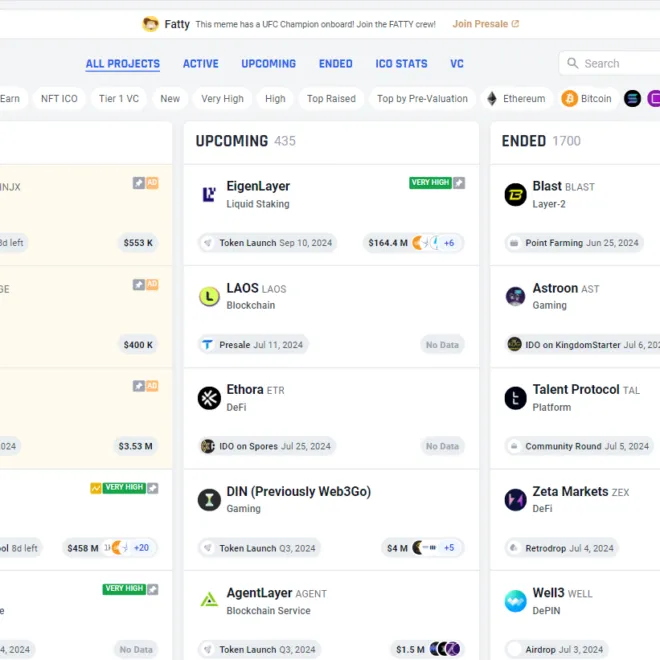Open the AgentLayer AGENT title
The height and width of the screenshot is (660, 660).
pyautogui.click(x=276, y=593)
